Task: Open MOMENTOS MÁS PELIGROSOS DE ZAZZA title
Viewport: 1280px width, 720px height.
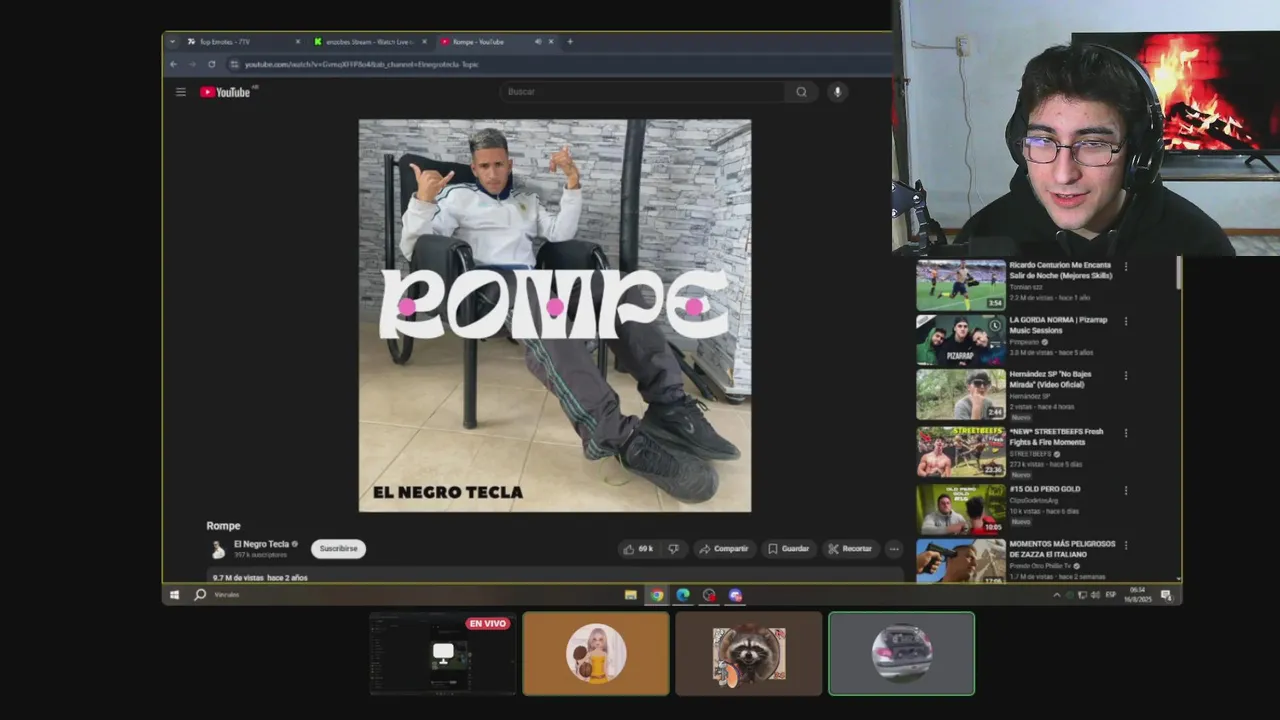Action: (1062, 549)
